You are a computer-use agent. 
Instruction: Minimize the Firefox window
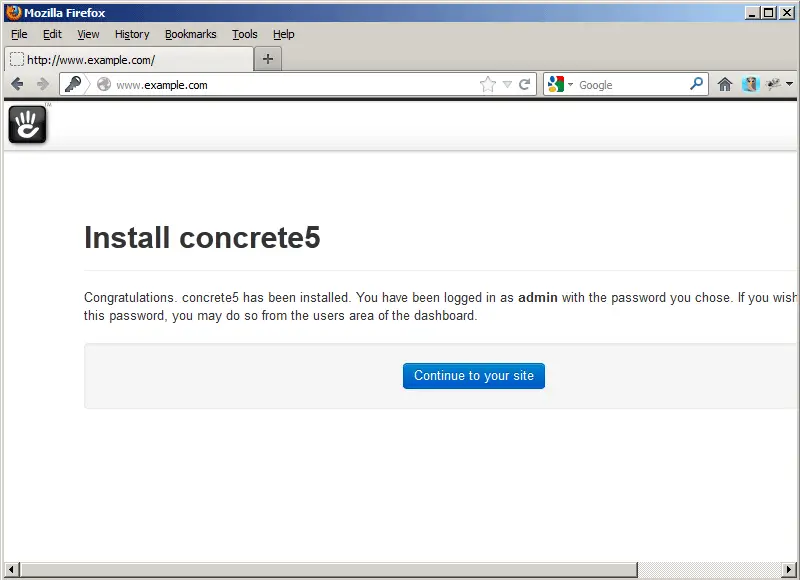[751, 13]
